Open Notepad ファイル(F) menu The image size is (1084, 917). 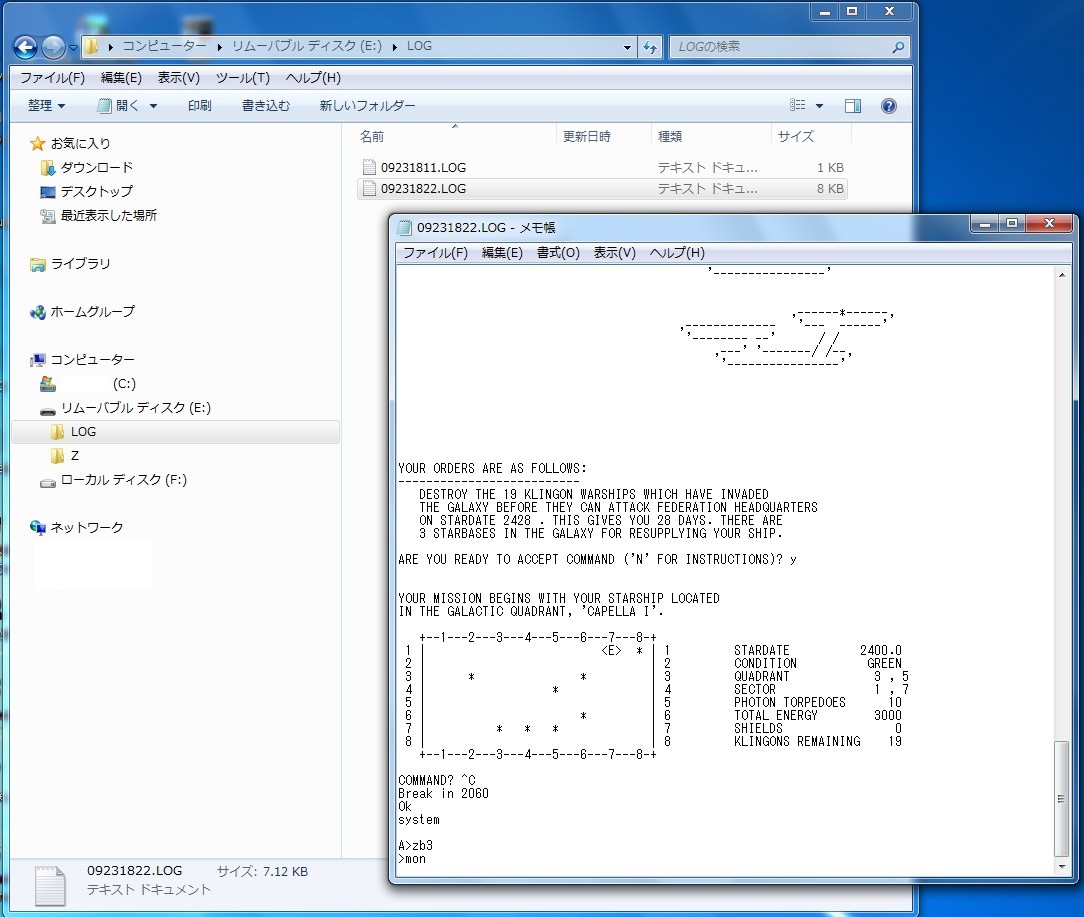click(x=435, y=252)
